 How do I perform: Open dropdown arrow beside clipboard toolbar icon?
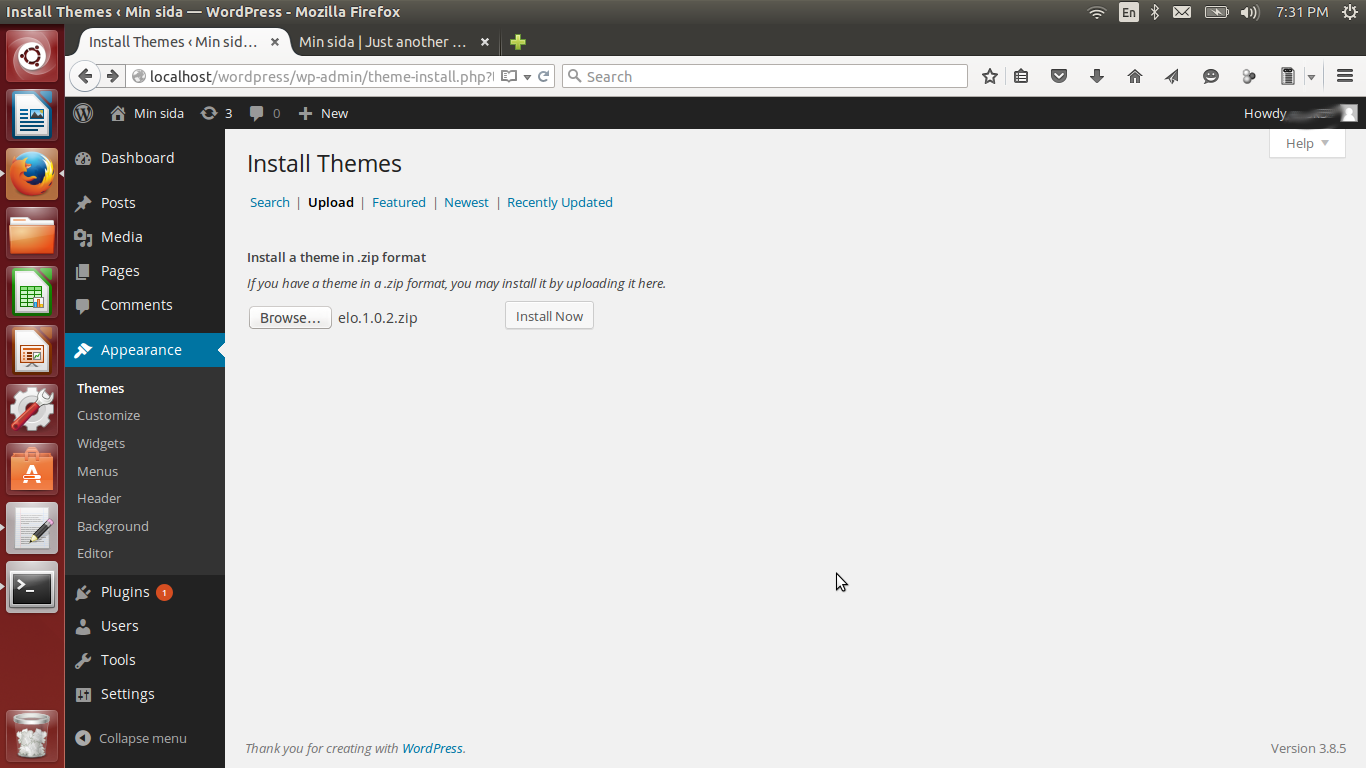coord(1310,77)
